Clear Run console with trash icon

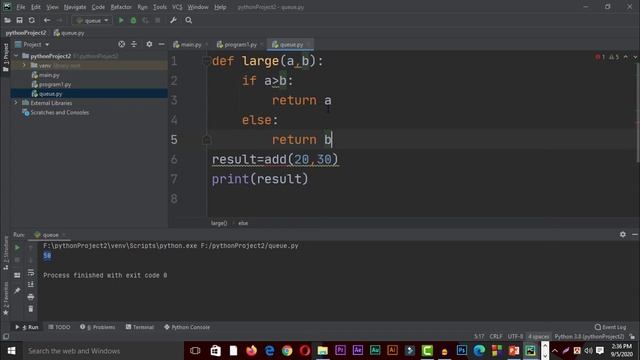pyautogui.click(x=31, y=309)
